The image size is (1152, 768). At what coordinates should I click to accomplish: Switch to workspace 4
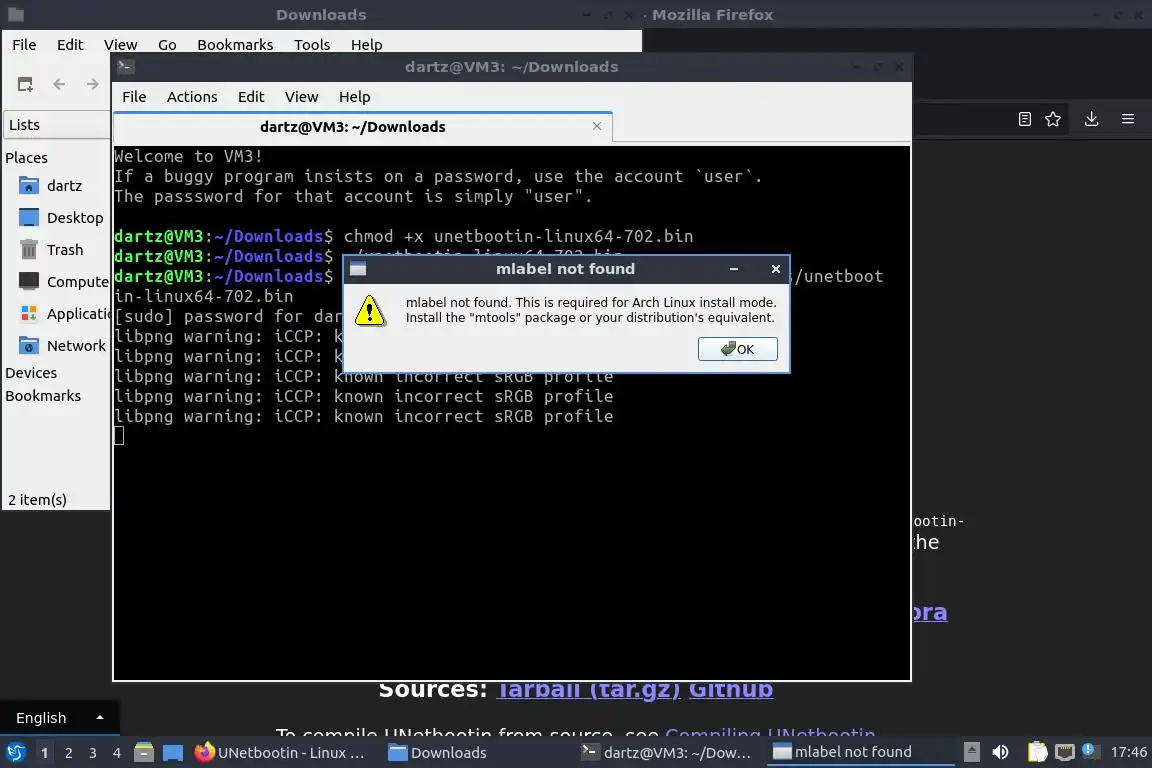click(117, 753)
